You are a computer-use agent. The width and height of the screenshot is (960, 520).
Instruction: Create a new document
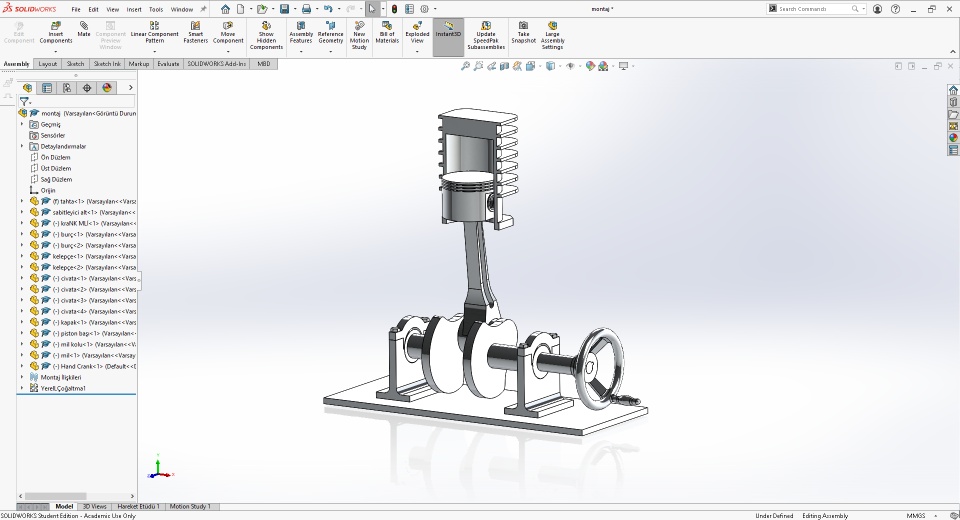click(x=241, y=9)
